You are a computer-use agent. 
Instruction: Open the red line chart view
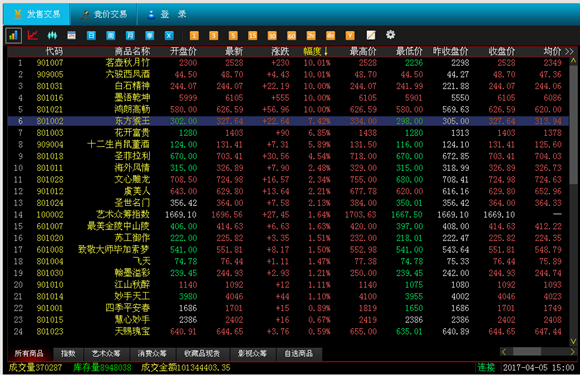click(x=33, y=35)
